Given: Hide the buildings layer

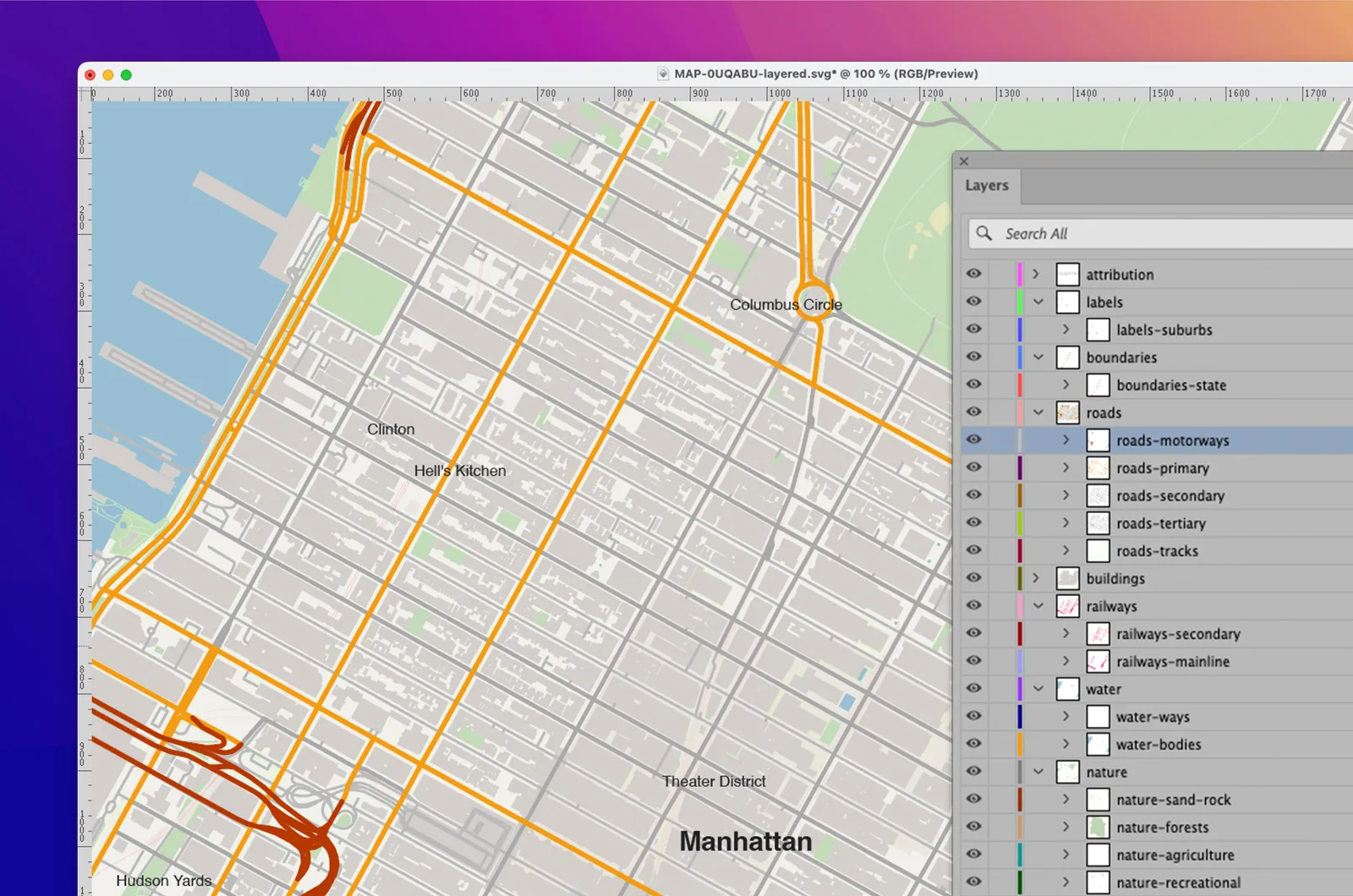Looking at the screenshot, I should tap(974, 578).
